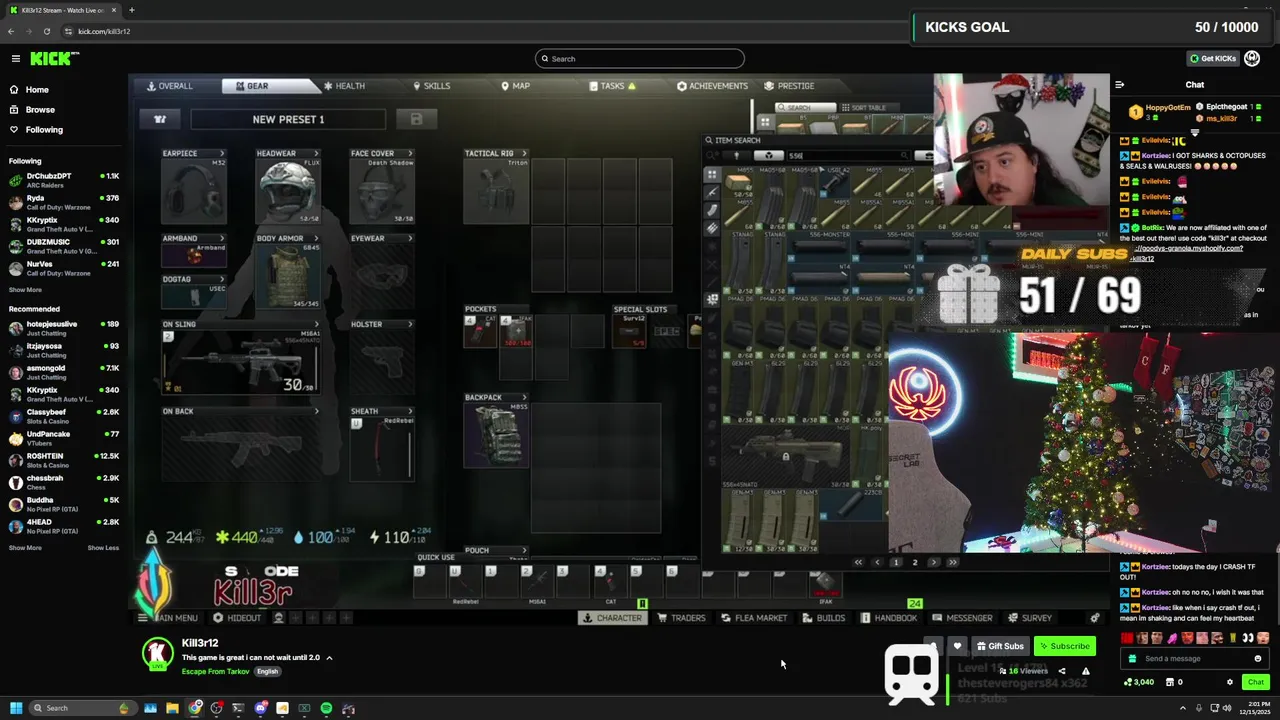Screen dimensions: 1280x720
Task: Open DUBZMUSIC channel in the Following list
Action: 64,247
